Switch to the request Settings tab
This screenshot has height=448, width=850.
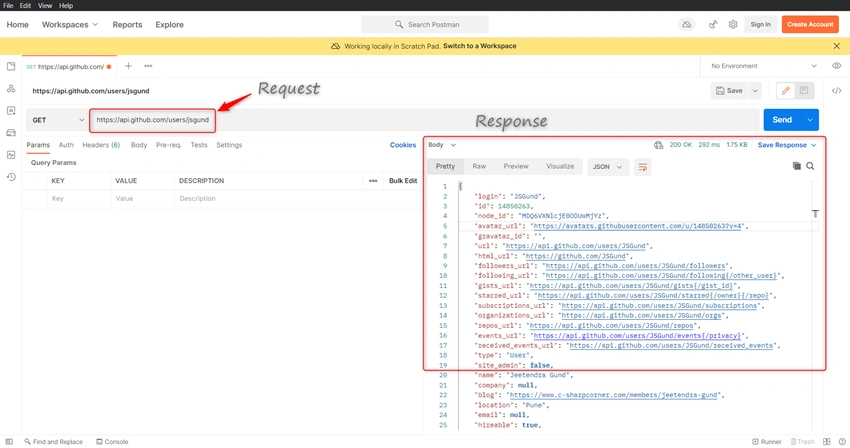[x=229, y=145]
